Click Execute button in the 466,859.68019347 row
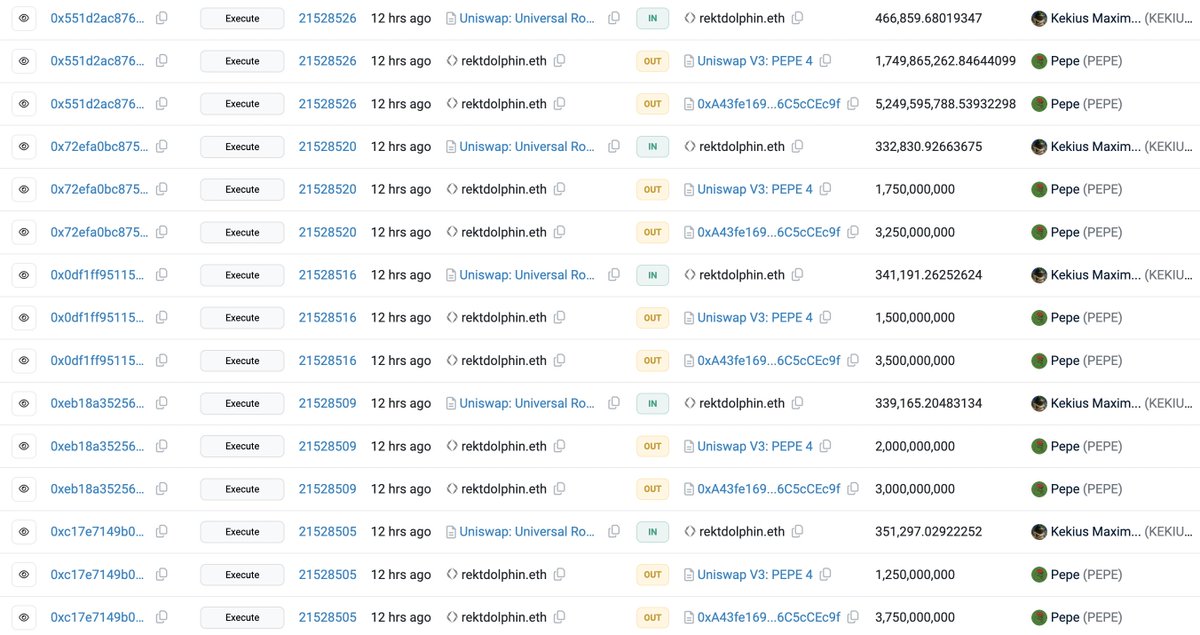Screen dimensions: 1200x635 (242, 18)
